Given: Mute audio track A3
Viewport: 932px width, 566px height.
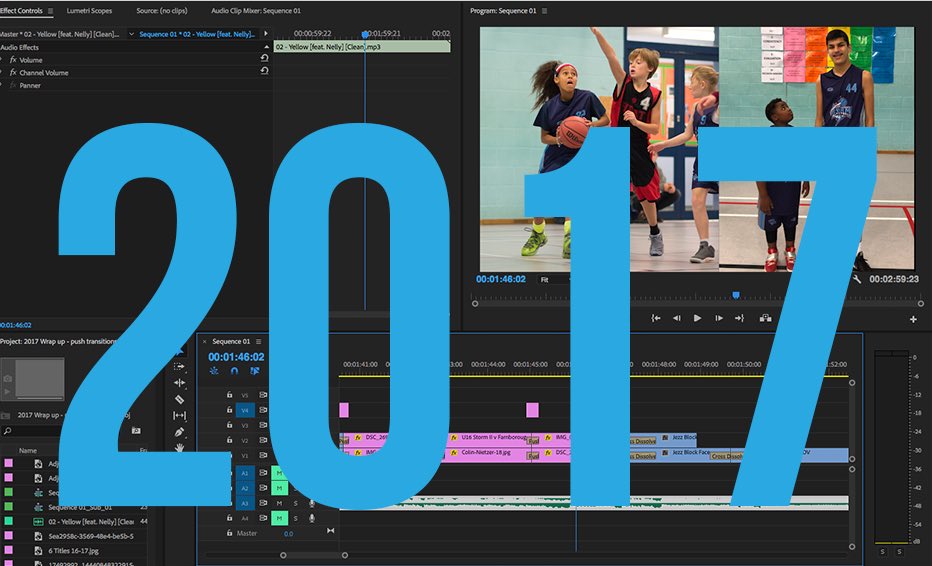Looking at the screenshot, I should point(279,504).
